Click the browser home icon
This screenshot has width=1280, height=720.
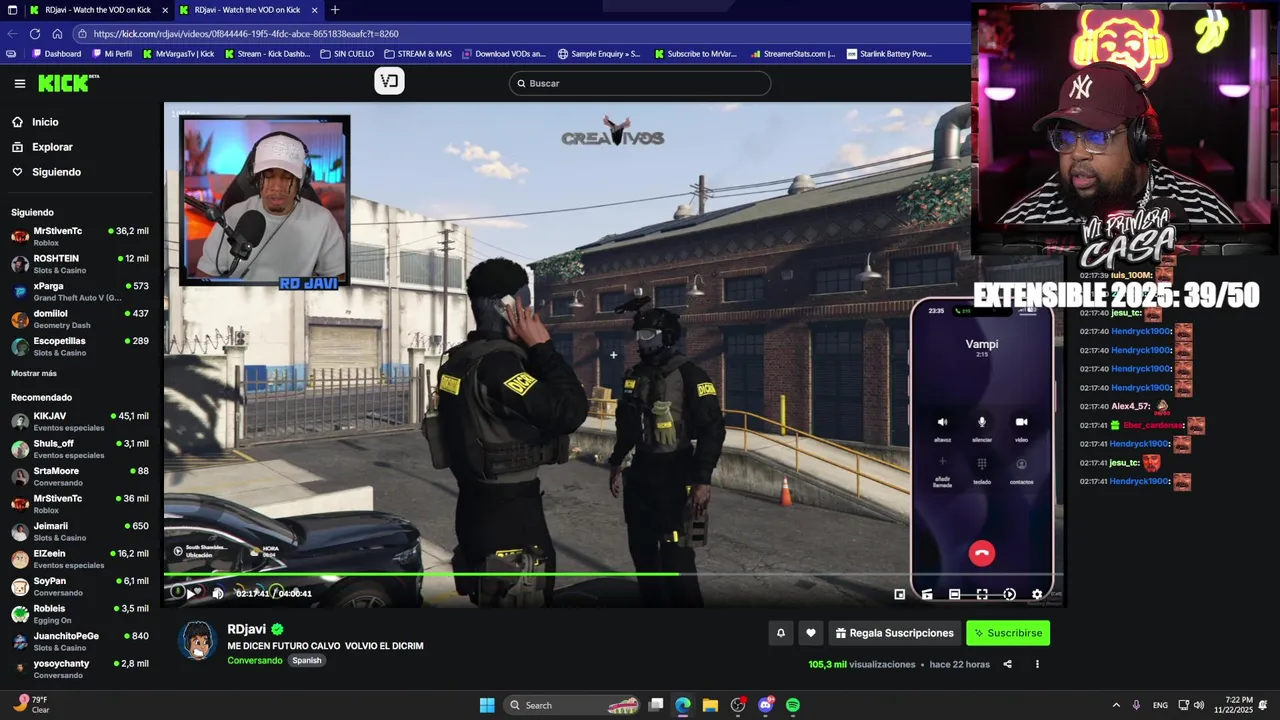(58, 33)
